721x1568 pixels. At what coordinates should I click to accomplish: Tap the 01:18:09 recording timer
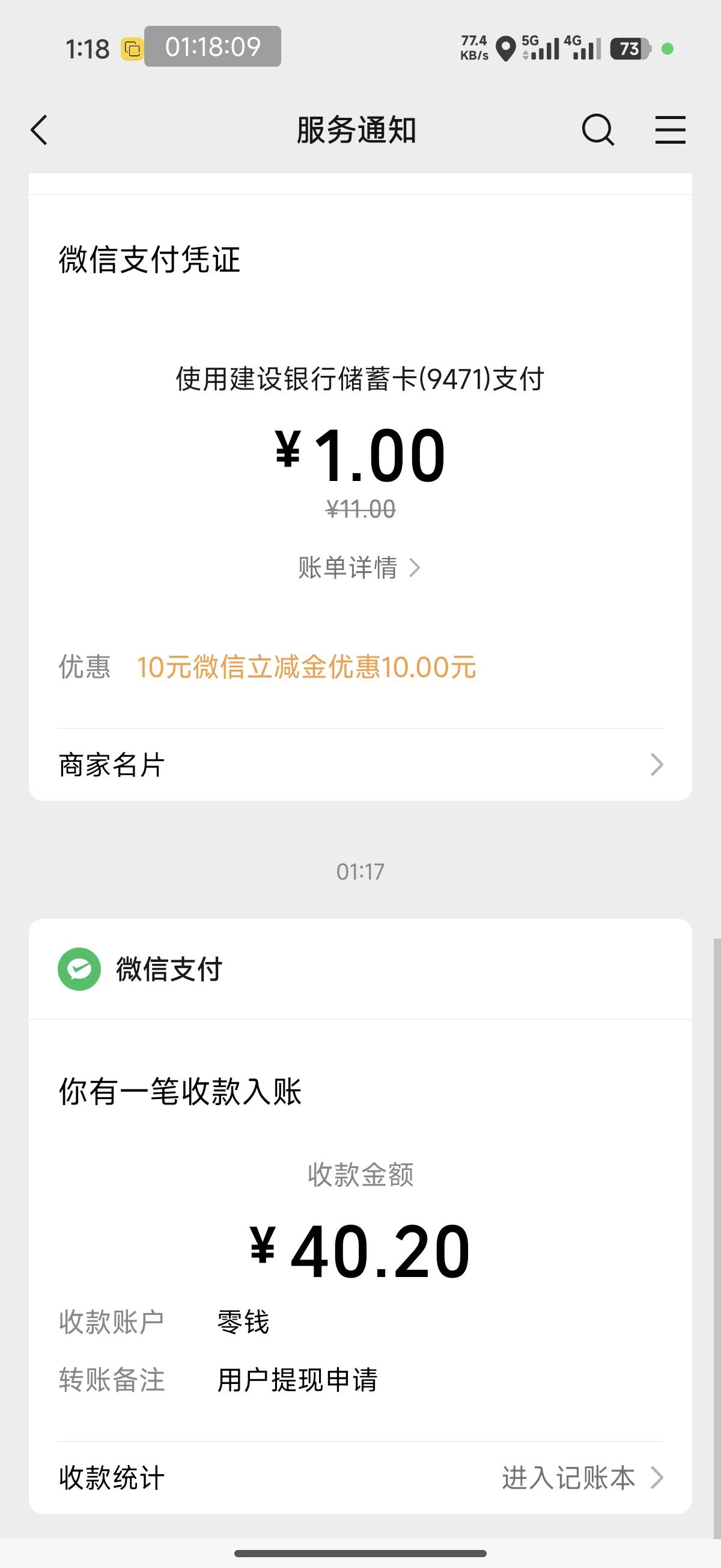coord(212,46)
